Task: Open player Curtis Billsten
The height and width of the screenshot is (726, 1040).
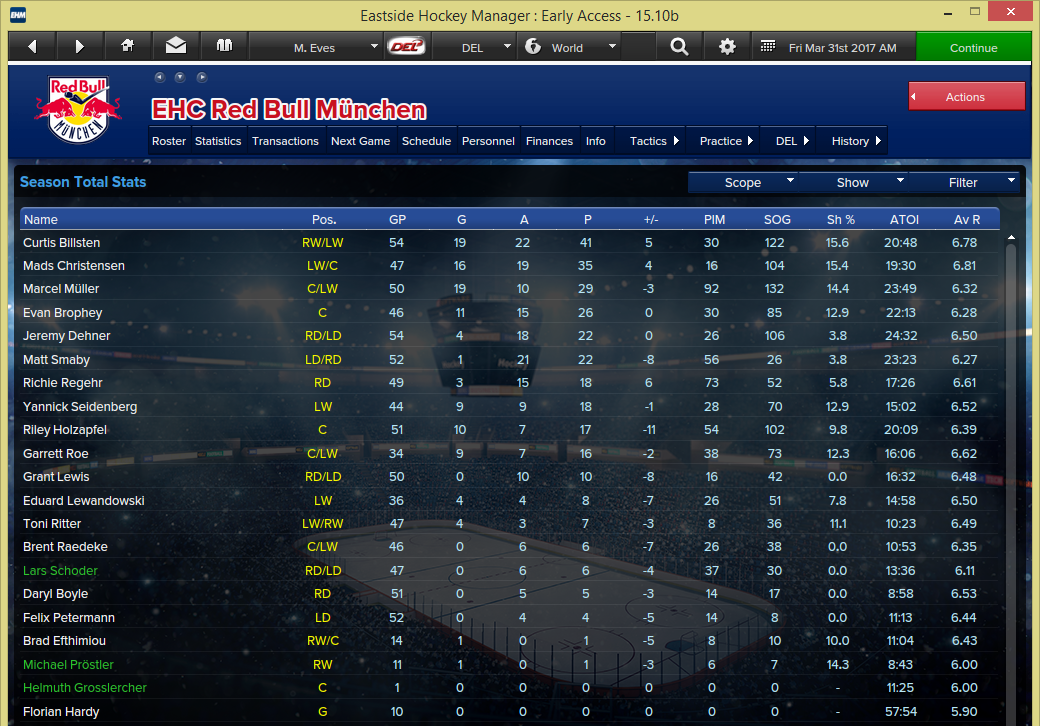Action: click(x=62, y=243)
